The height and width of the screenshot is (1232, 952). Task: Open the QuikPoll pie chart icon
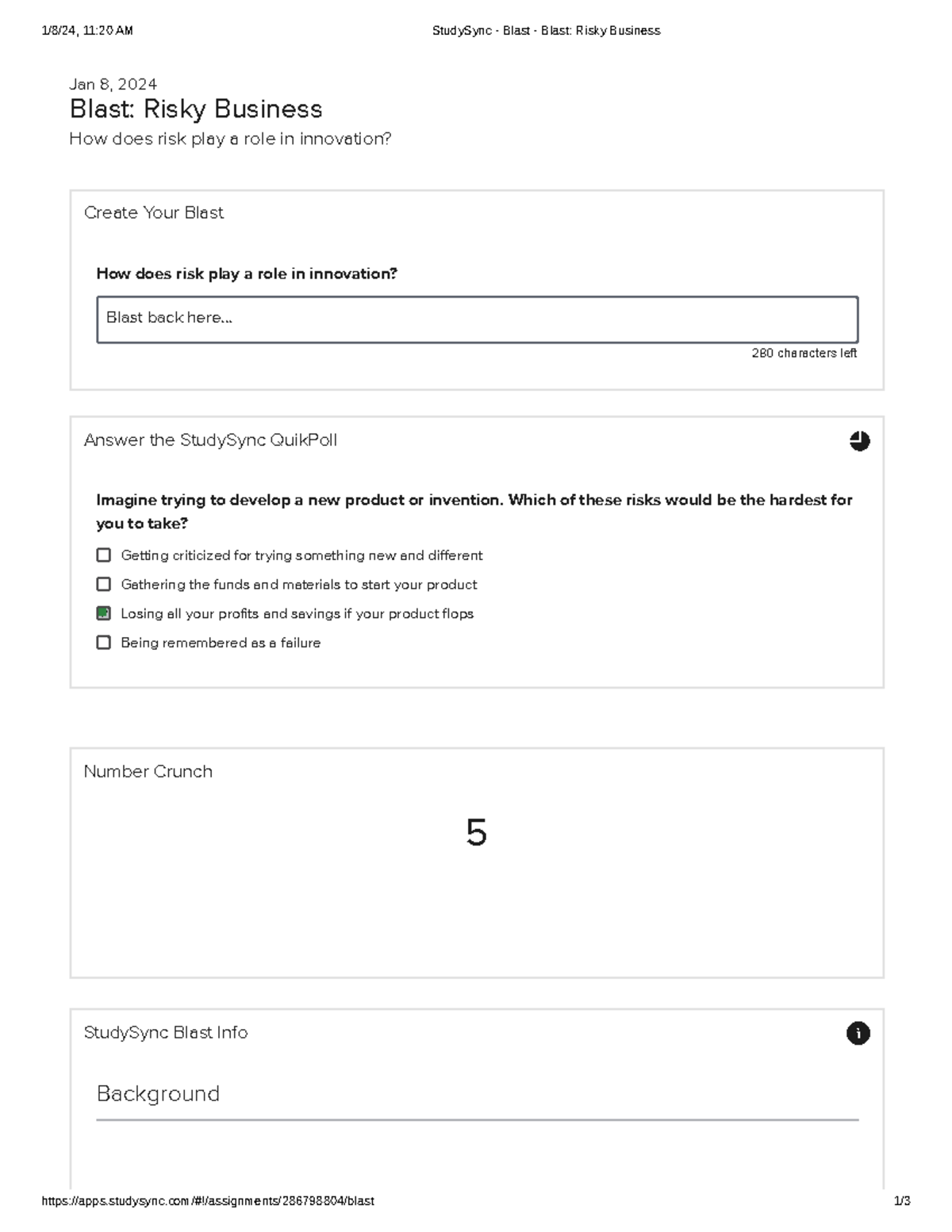point(860,441)
